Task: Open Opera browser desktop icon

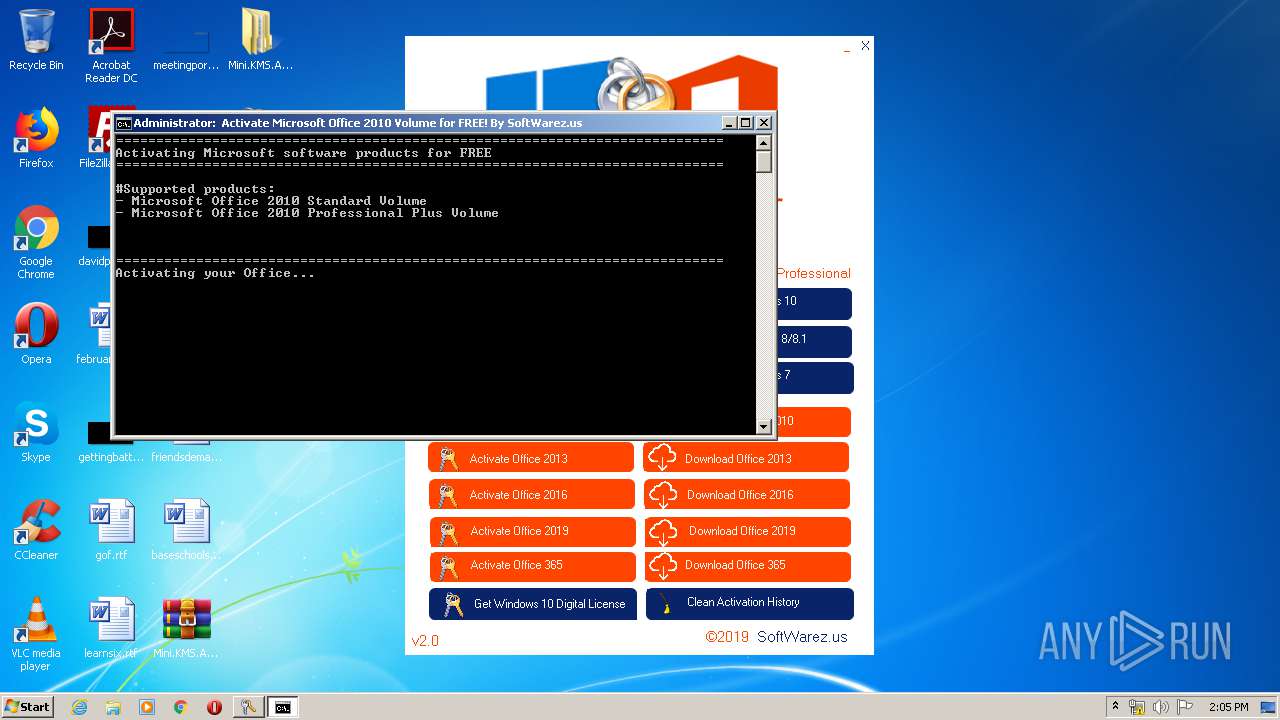Action: (36, 334)
